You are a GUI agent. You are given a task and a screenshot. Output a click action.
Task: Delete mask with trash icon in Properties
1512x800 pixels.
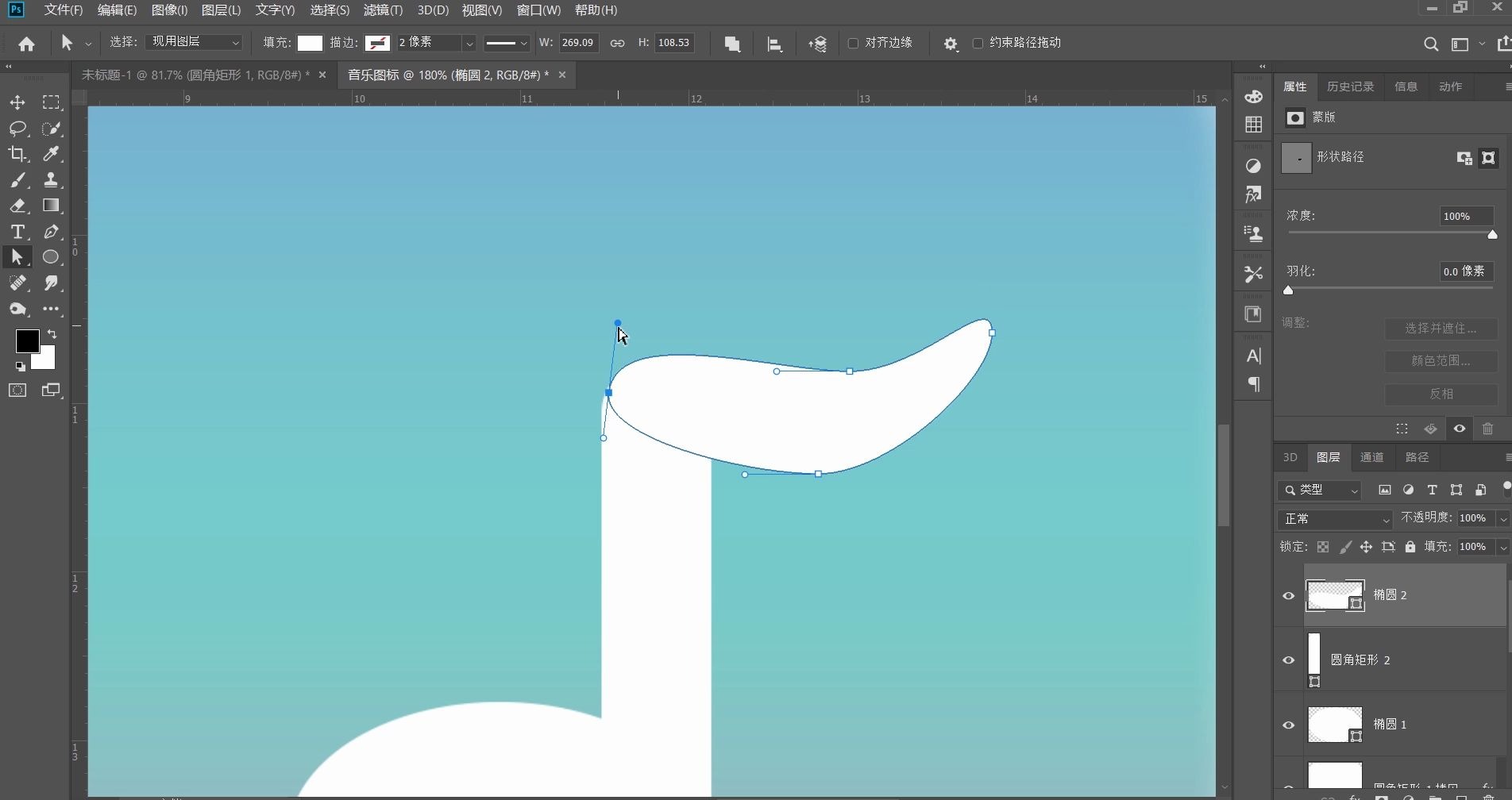pyautogui.click(x=1487, y=429)
